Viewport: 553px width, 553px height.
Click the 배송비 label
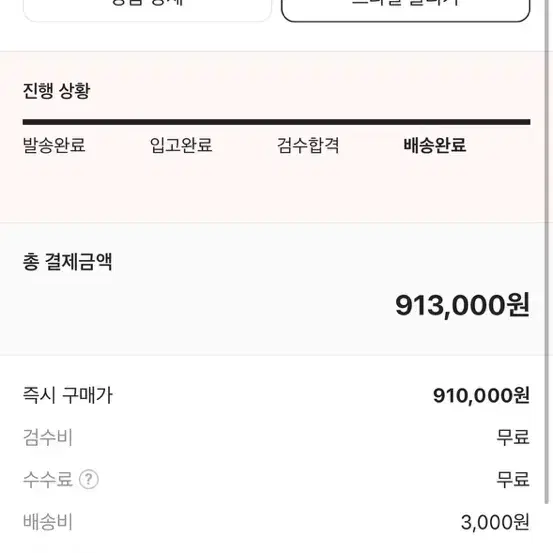[48, 522]
